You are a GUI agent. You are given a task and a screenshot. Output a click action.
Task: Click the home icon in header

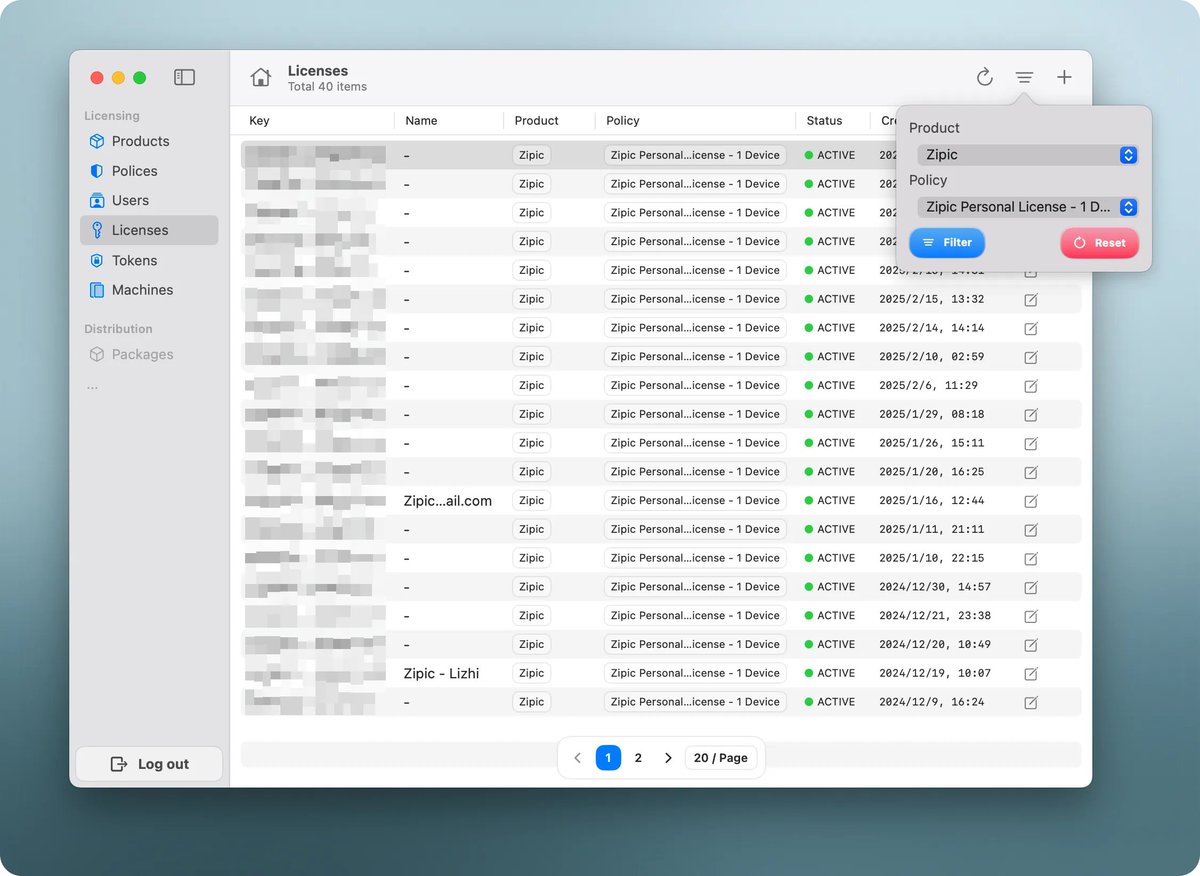pyautogui.click(x=261, y=78)
